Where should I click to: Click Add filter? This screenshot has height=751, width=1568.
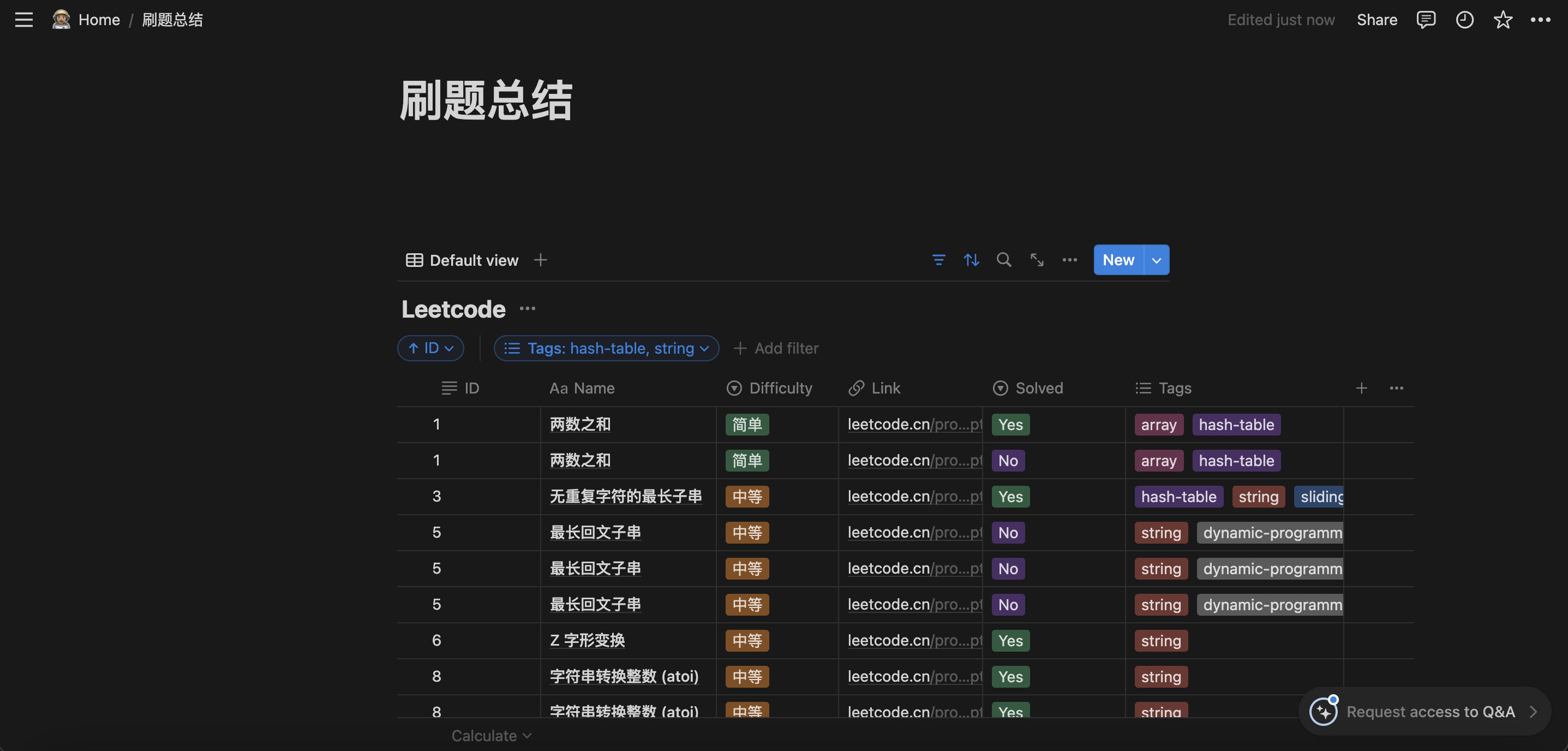[776, 348]
